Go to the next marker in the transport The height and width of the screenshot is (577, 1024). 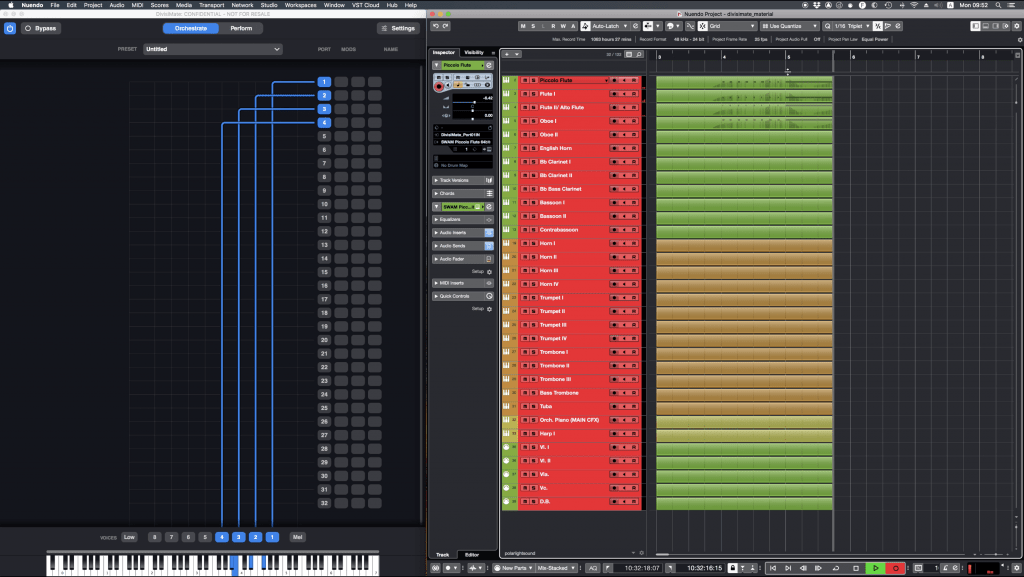coord(788,568)
